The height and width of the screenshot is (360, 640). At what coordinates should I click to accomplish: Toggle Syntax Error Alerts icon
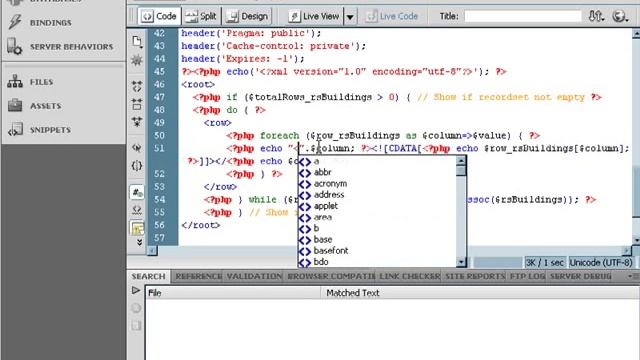pyautogui.click(x=137, y=228)
